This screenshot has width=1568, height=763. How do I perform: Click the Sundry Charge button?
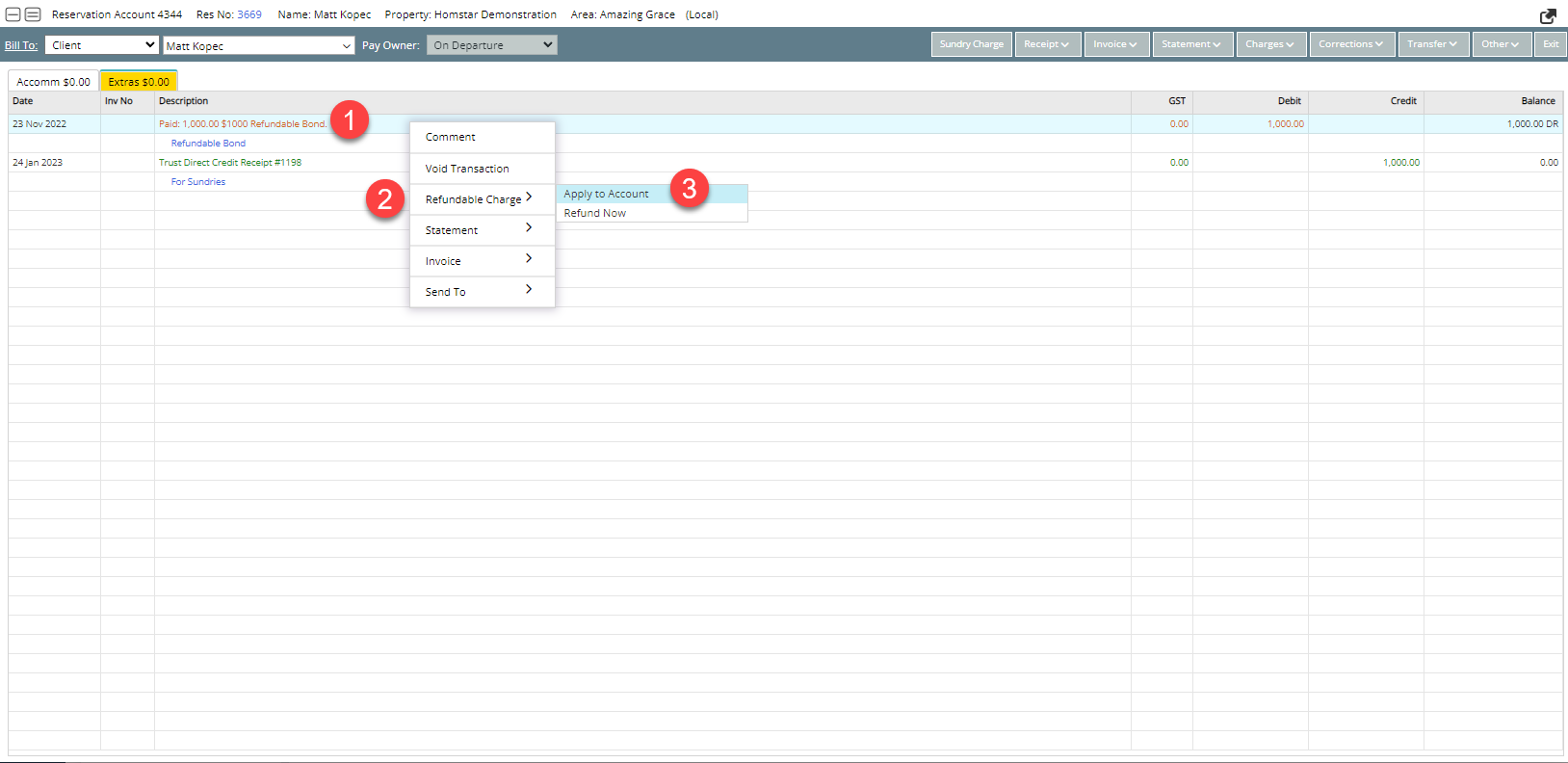pos(971,44)
